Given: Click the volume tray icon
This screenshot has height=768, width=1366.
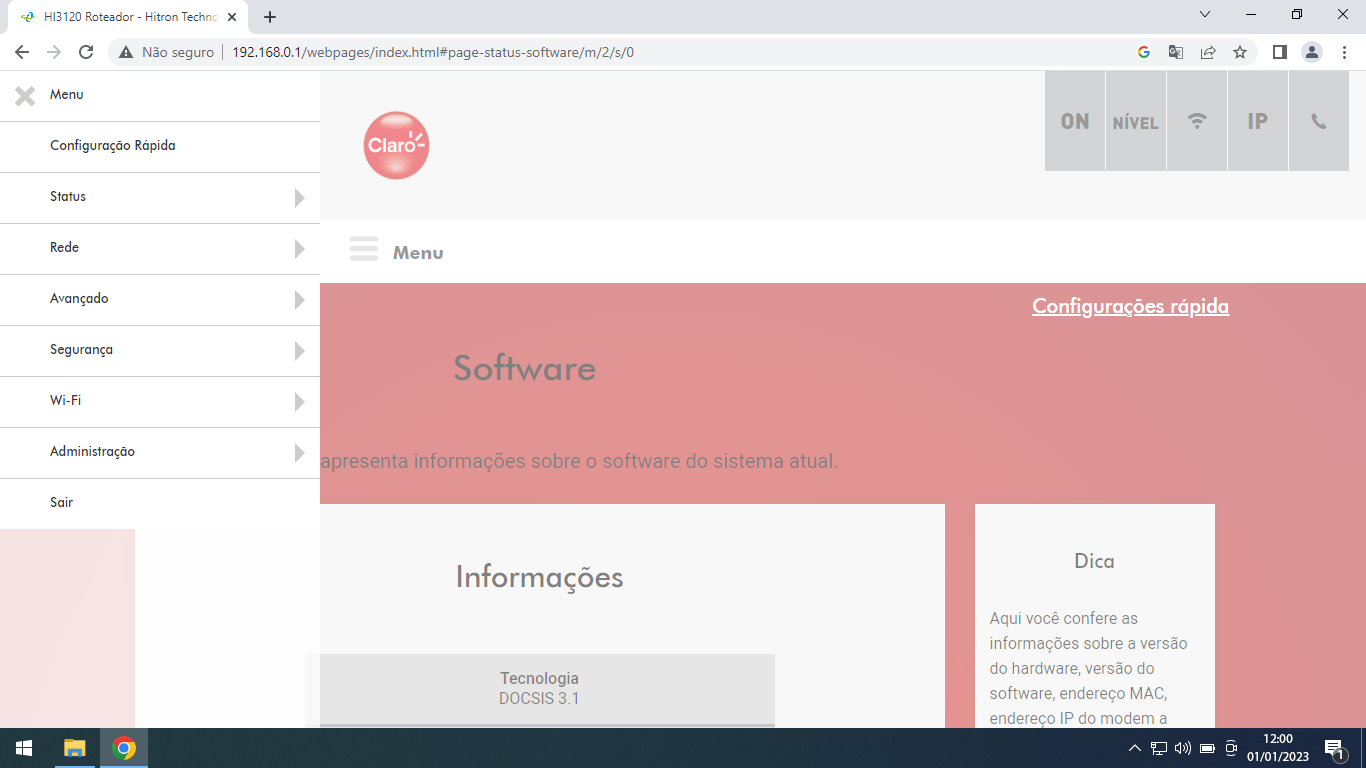Looking at the screenshot, I should click(x=1183, y=748).
